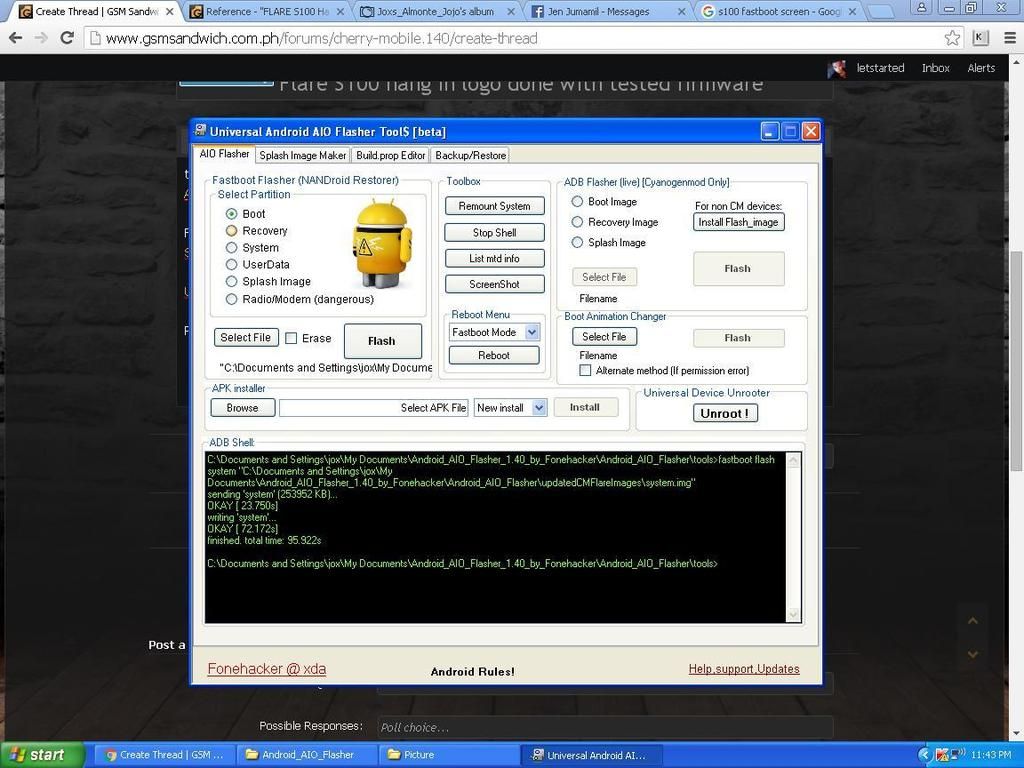This screenshot has height=768, width=1024.
Task: Switch to the Splash Image Maker tab
Action: (303, 155)
